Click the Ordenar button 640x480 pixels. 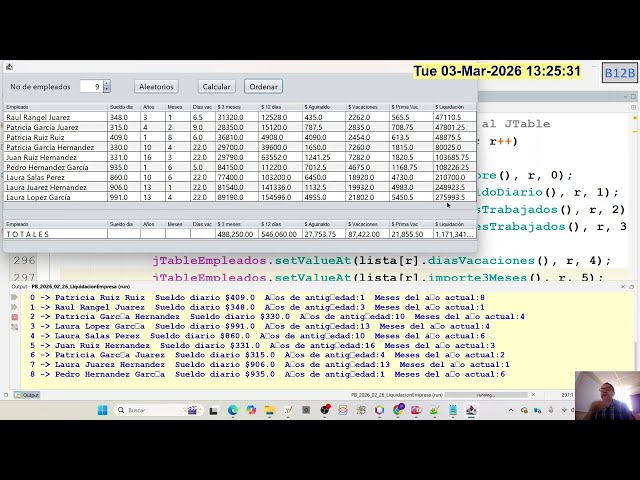[x=264, y=87]
